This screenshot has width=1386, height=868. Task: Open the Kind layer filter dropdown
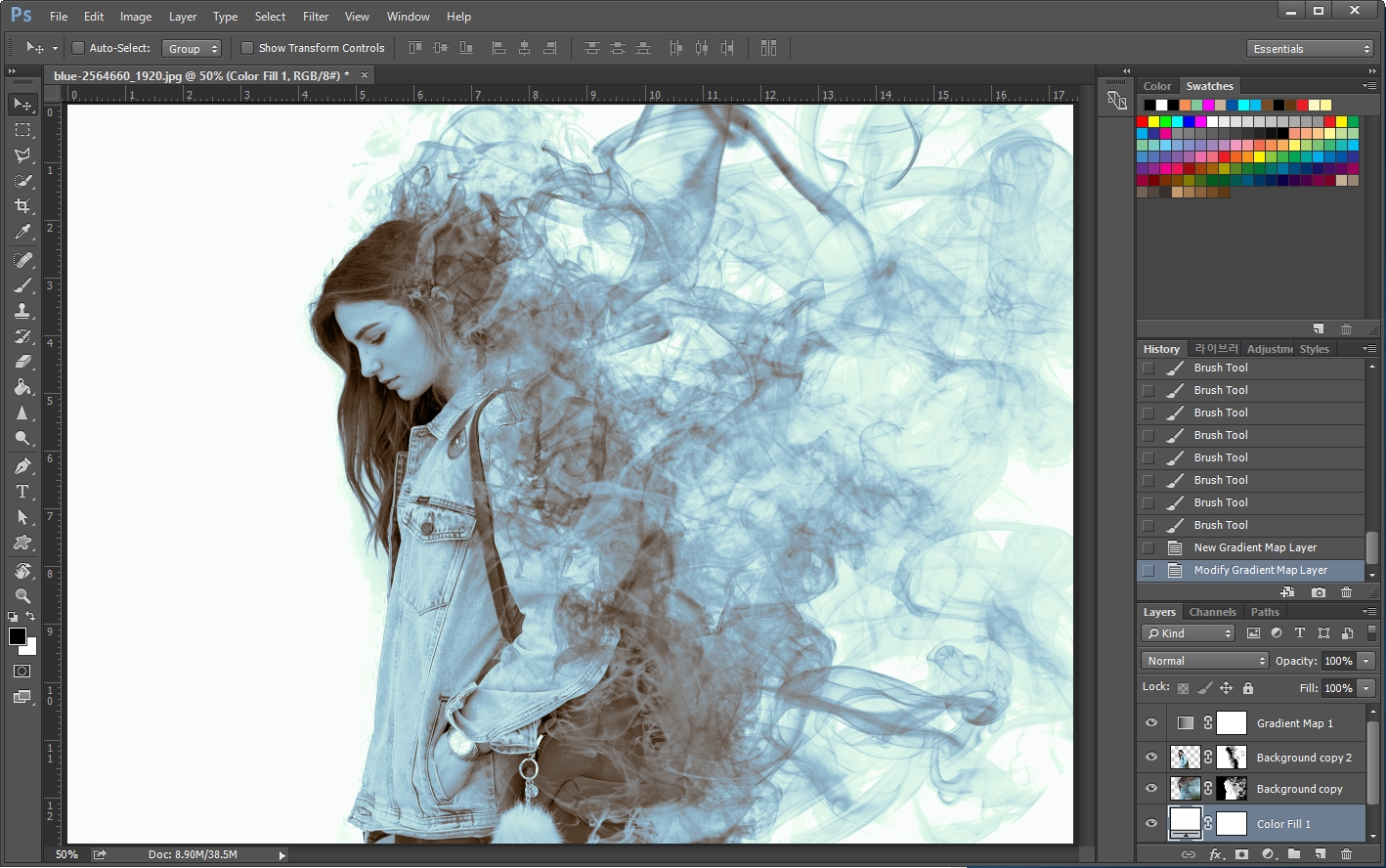[1189, 633]
